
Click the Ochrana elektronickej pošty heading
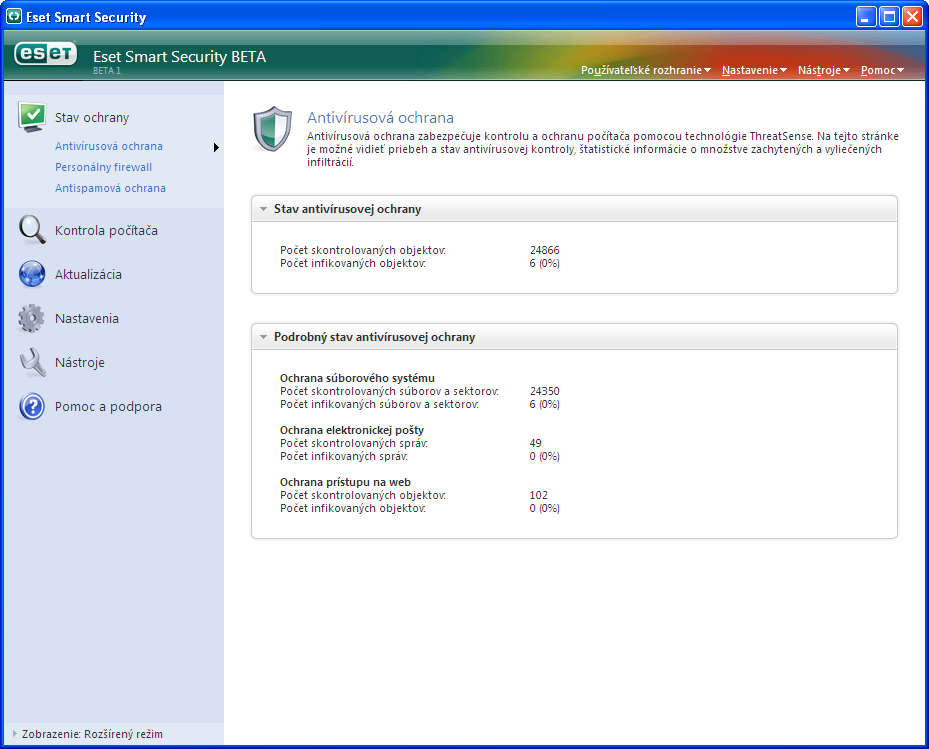click(352, 430)
